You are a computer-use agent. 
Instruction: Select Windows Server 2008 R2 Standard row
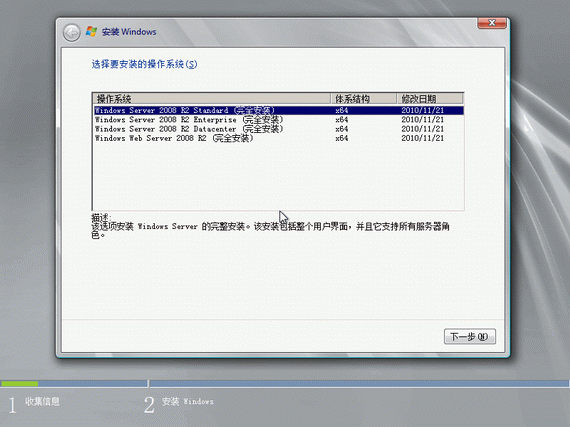(x=279, y=110)
